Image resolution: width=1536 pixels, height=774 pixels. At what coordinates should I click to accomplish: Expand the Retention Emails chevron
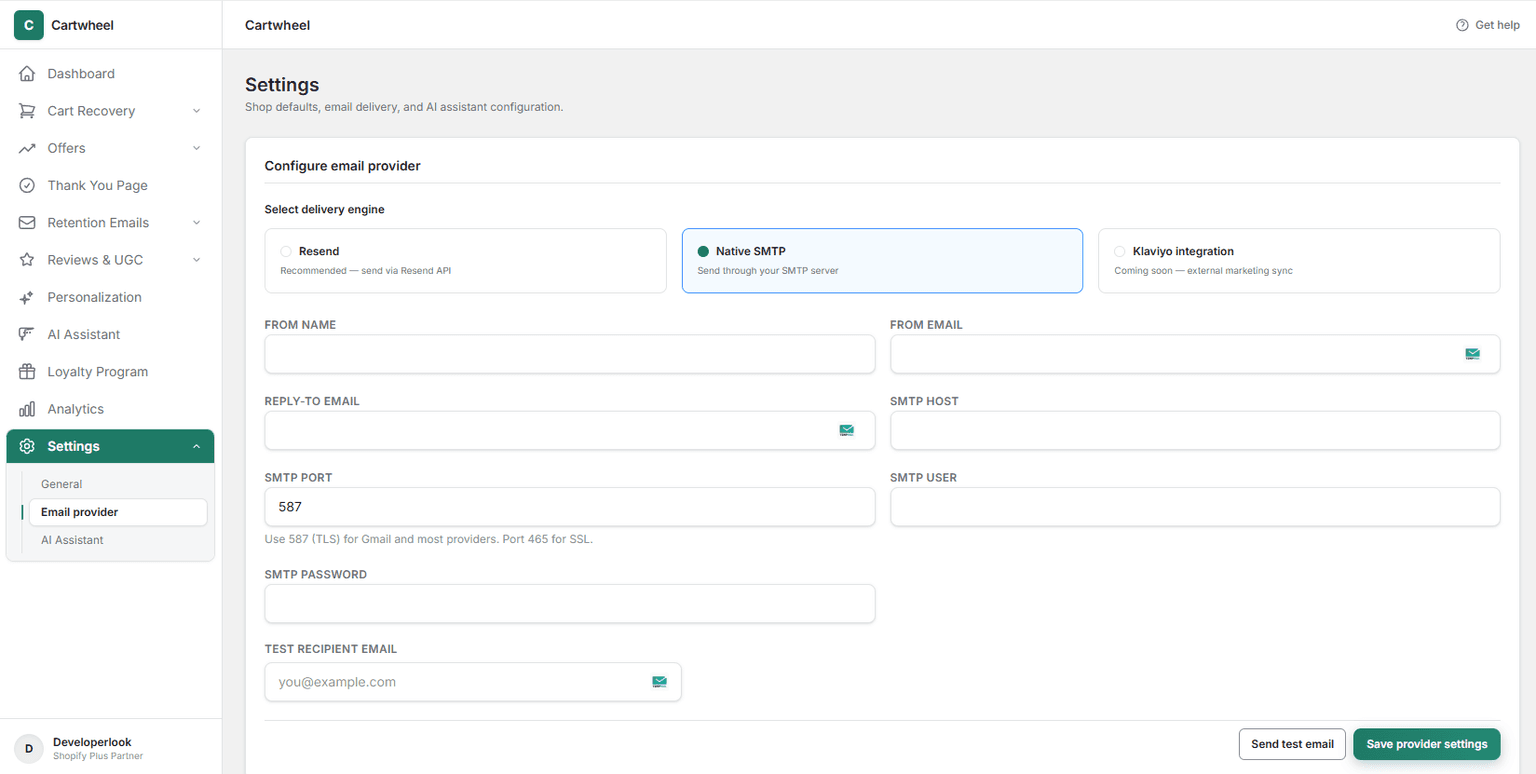(x=196, y=223)
